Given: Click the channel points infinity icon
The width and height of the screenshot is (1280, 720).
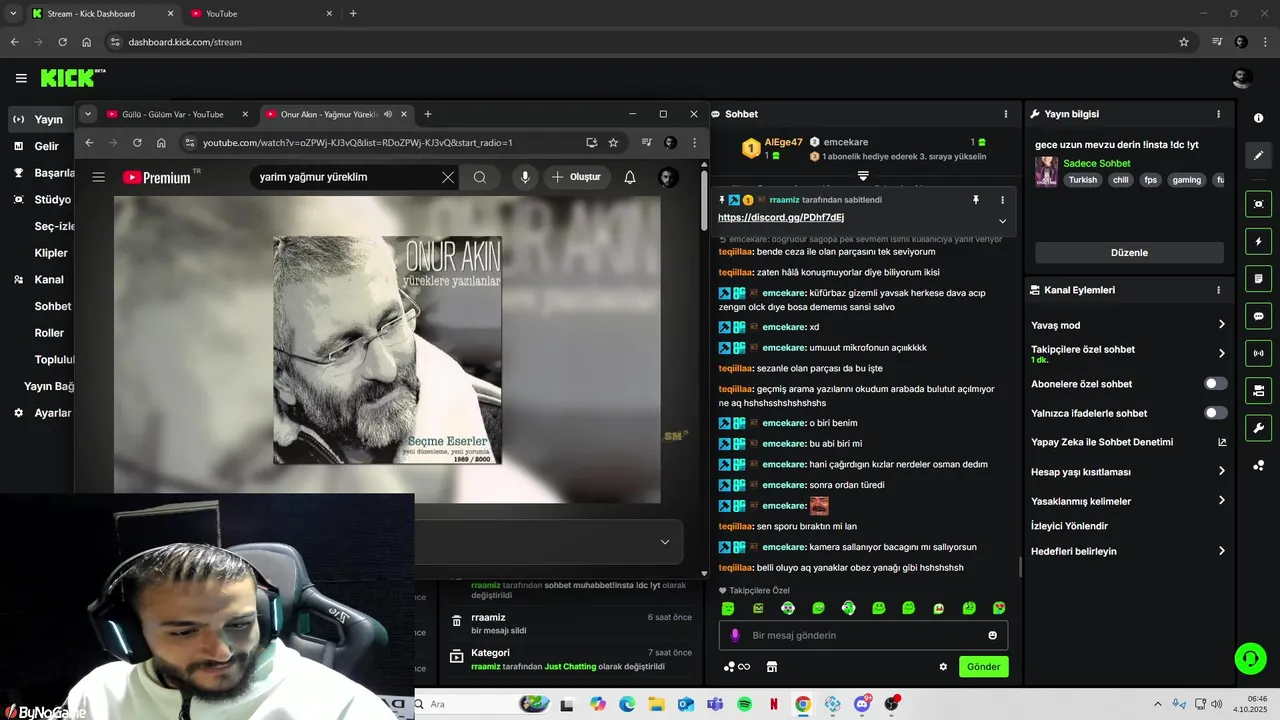Looking at the screenshot, I should tap(737, 667).
